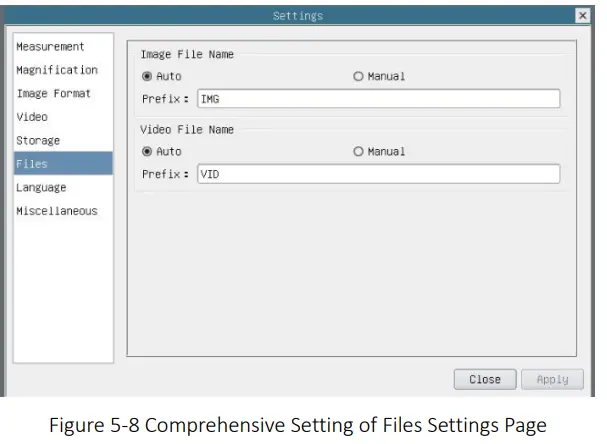Go to the Video settings page
Image resolution: width=607 pixels, height=444 pixels.
tap(32, 117)
